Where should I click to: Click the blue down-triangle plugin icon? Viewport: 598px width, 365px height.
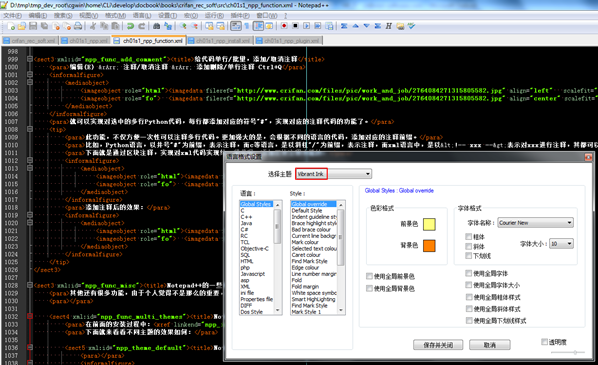(367, 26)
